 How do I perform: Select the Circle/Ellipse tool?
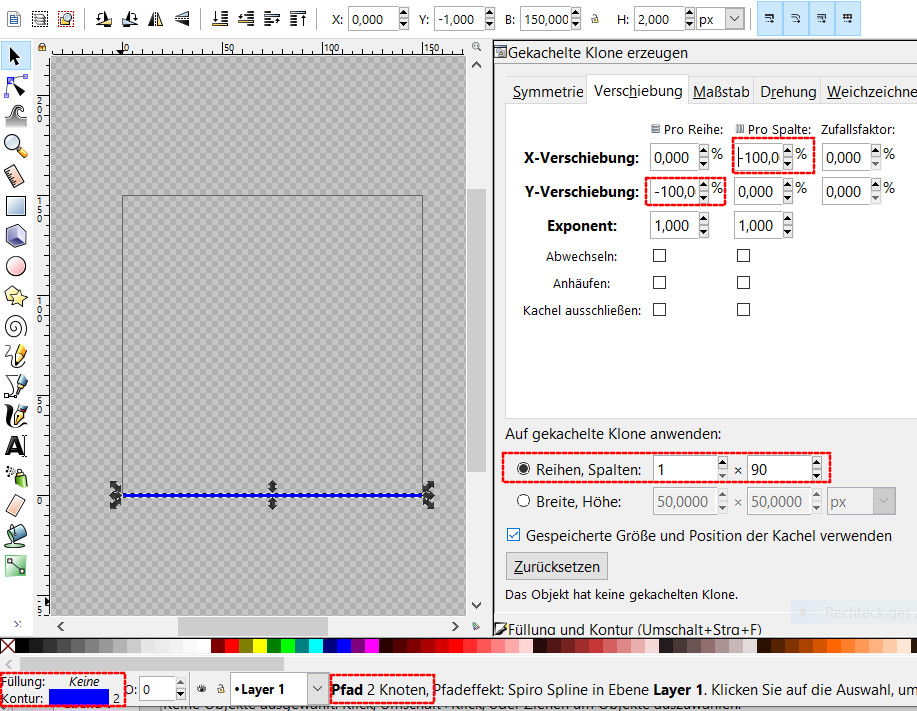click(x=15, y=266)
